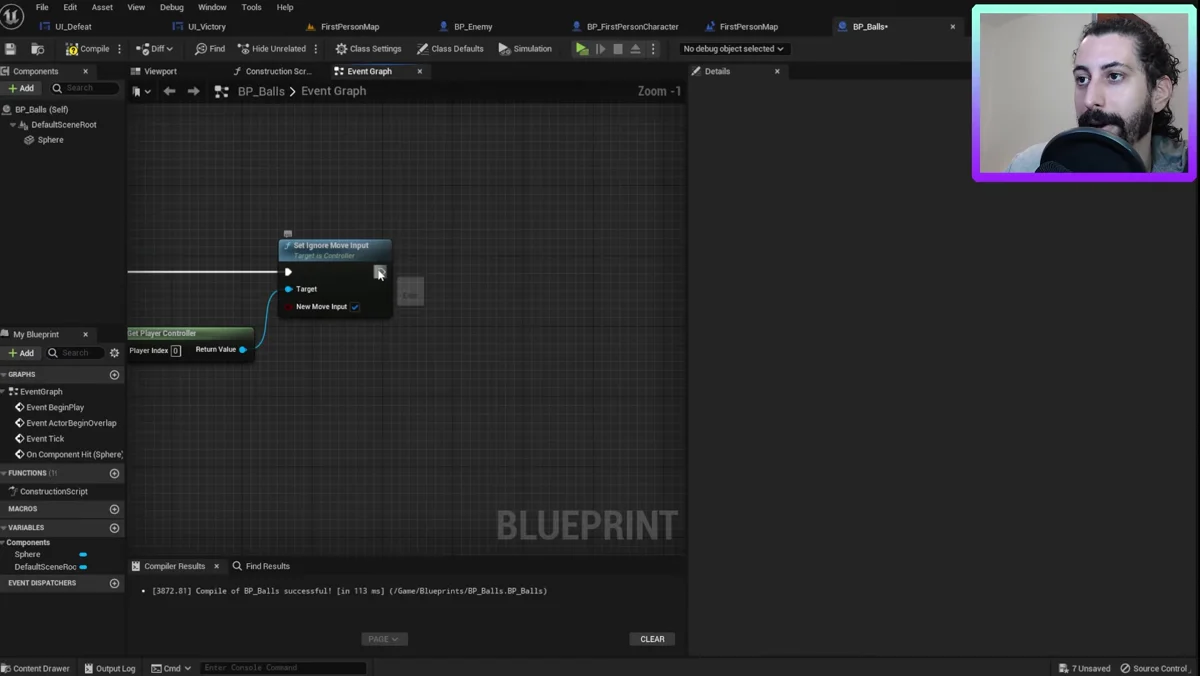
Task: Switch to the Viewport tab
Action: pyautogui.click(x=160, y=71)
